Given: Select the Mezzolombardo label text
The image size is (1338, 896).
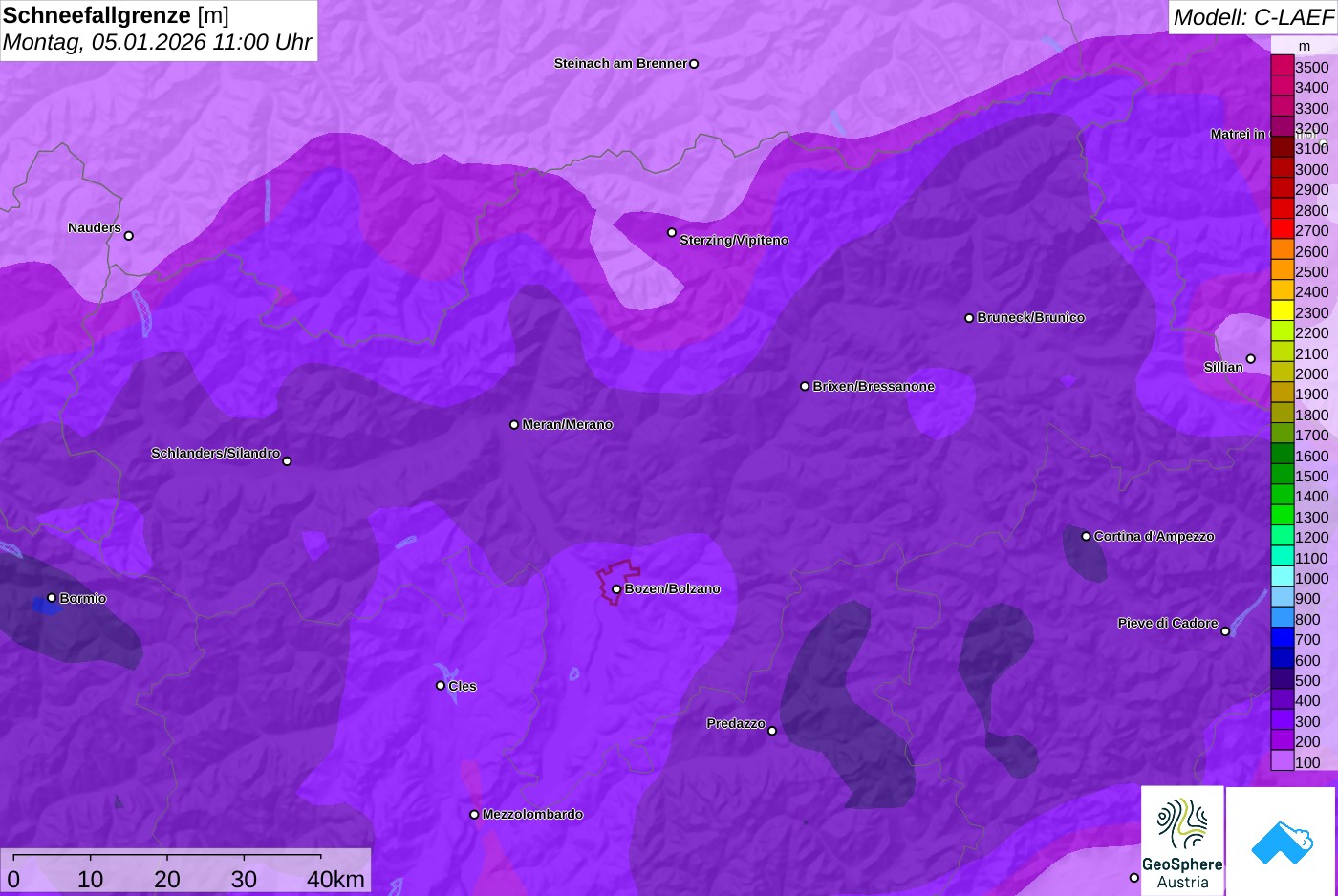Looking at the screenshot, I should coord(532,815).
